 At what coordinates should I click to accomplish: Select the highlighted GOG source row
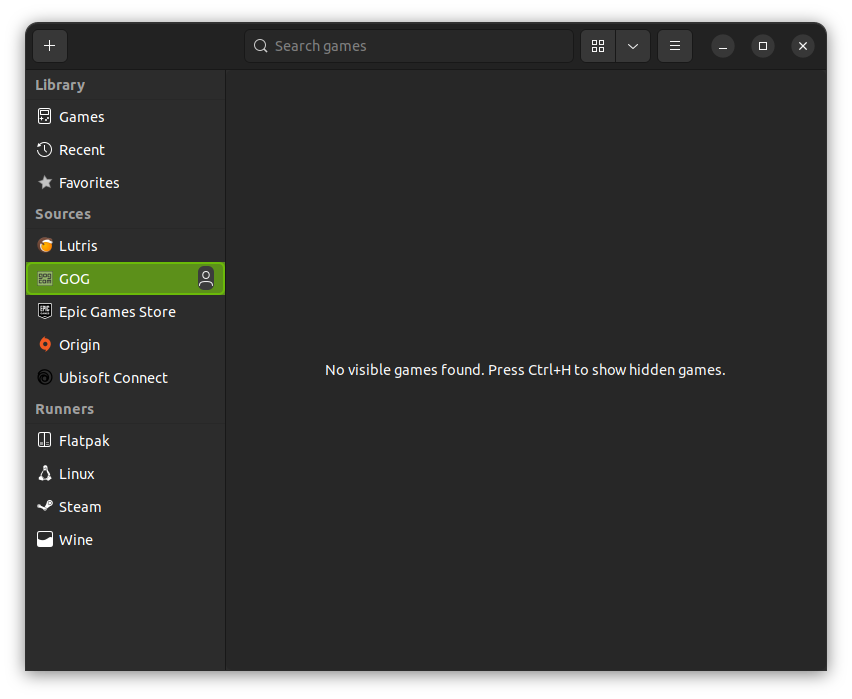[x=126, y=279]
